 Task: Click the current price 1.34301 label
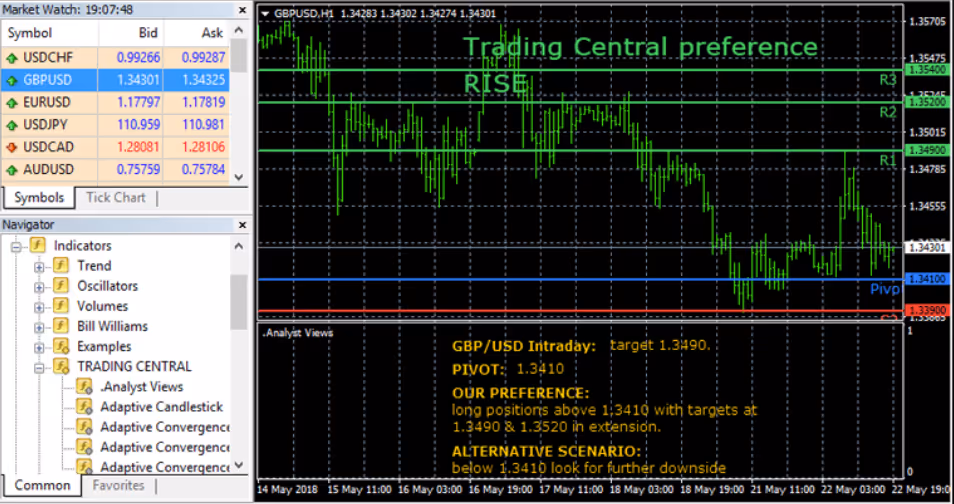(928, 248)
